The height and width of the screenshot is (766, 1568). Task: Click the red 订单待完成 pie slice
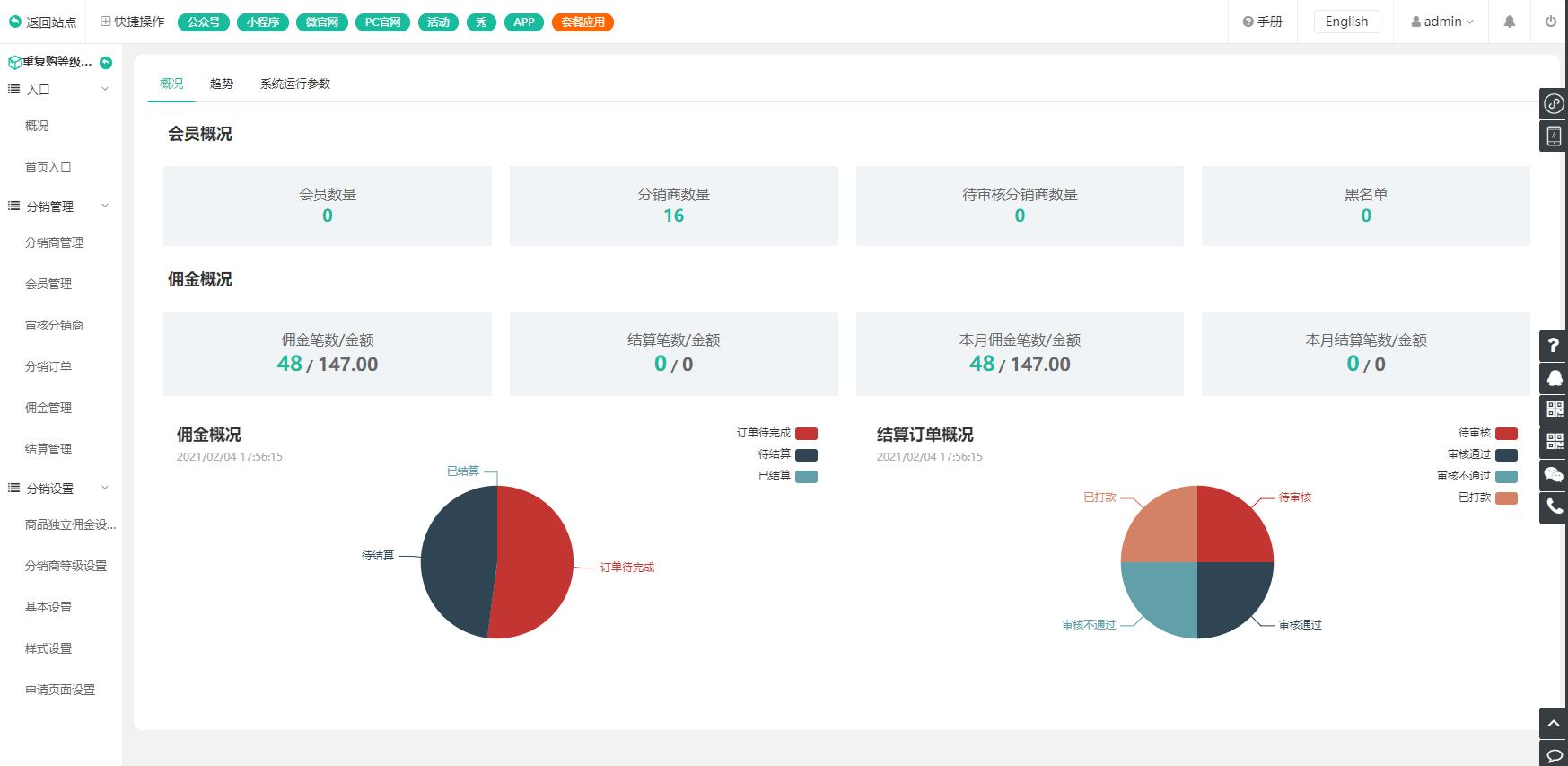(536, 563)
